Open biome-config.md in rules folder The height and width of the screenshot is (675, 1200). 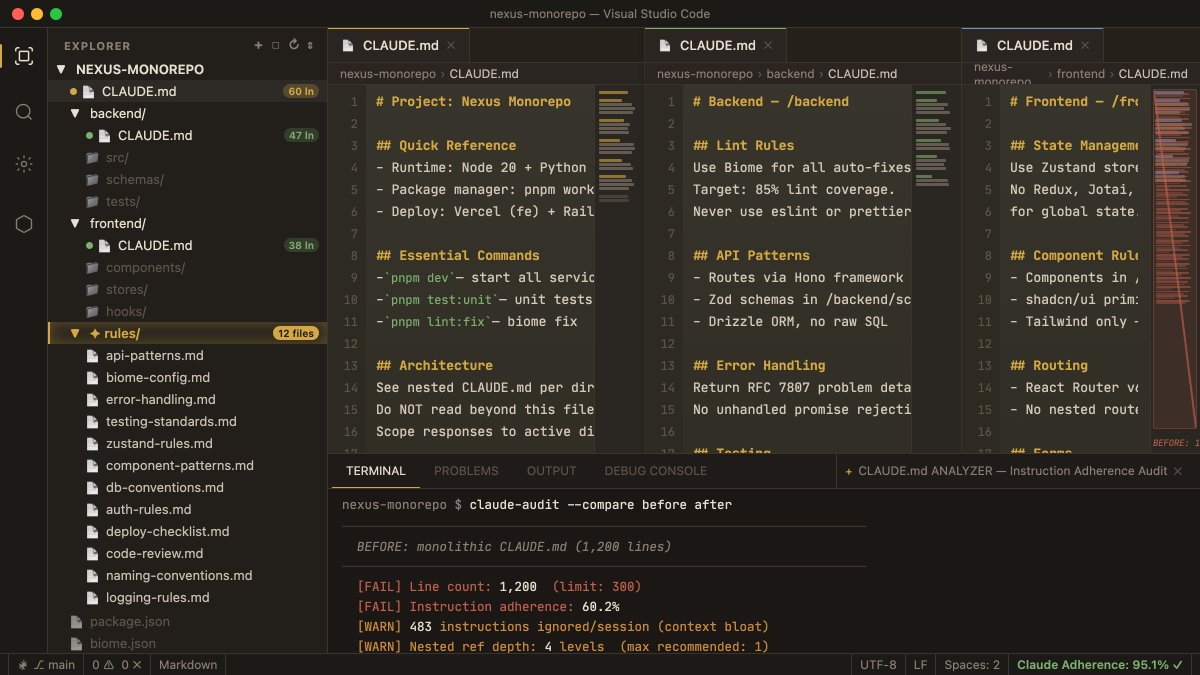(x=187, y=378)
